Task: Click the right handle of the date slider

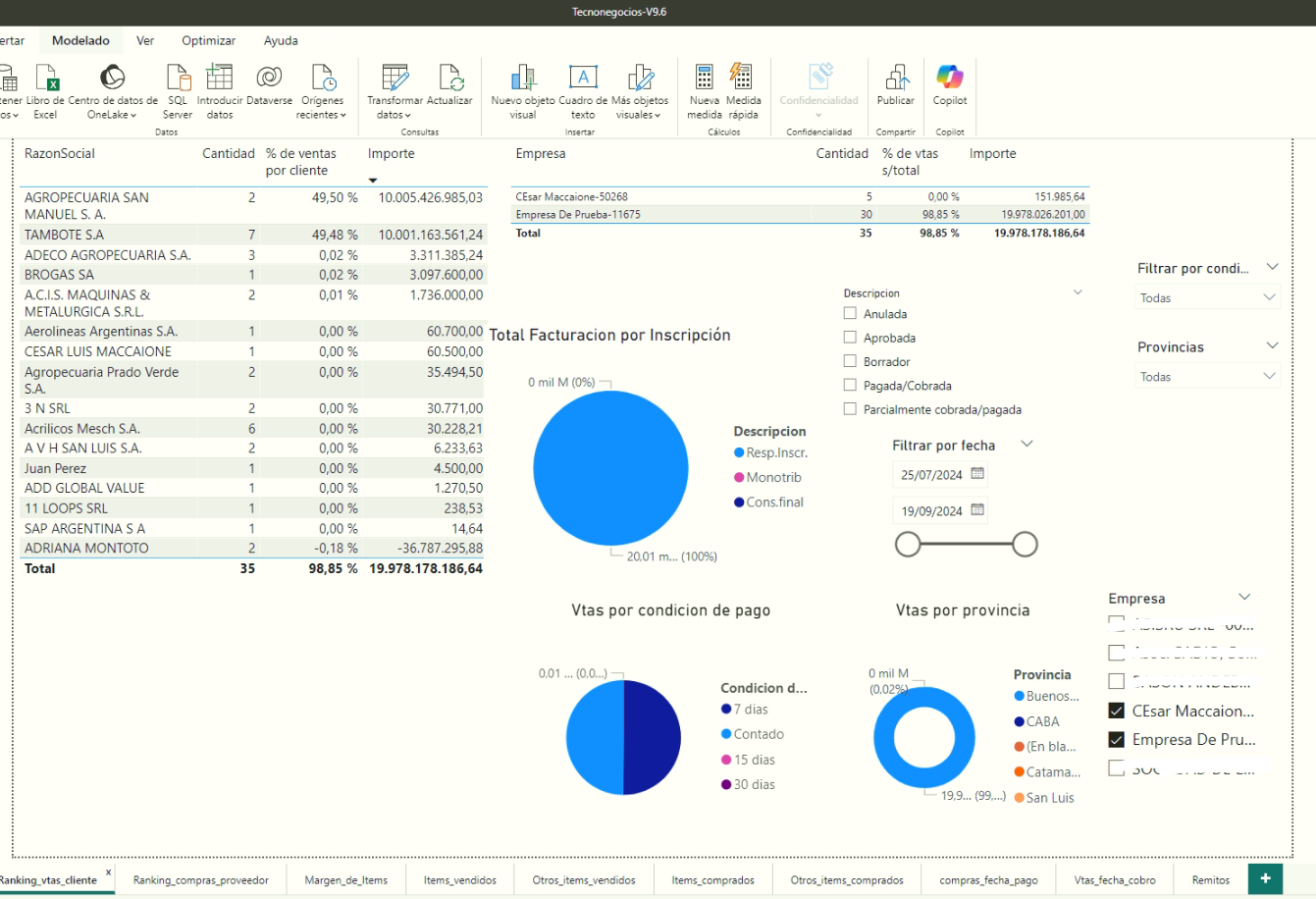Action: point(1025,544)
